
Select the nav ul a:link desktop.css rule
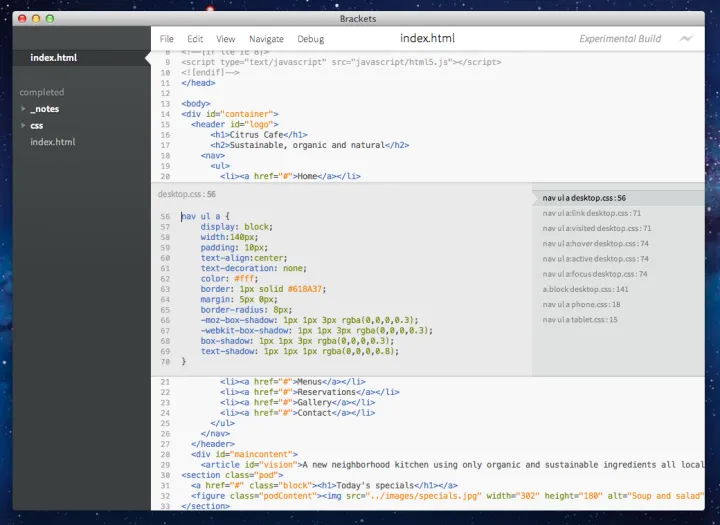click(x=591, y=213)
